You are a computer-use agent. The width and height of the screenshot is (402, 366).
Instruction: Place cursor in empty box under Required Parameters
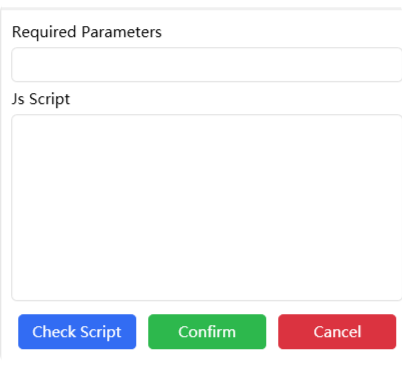tap(207, 65)
